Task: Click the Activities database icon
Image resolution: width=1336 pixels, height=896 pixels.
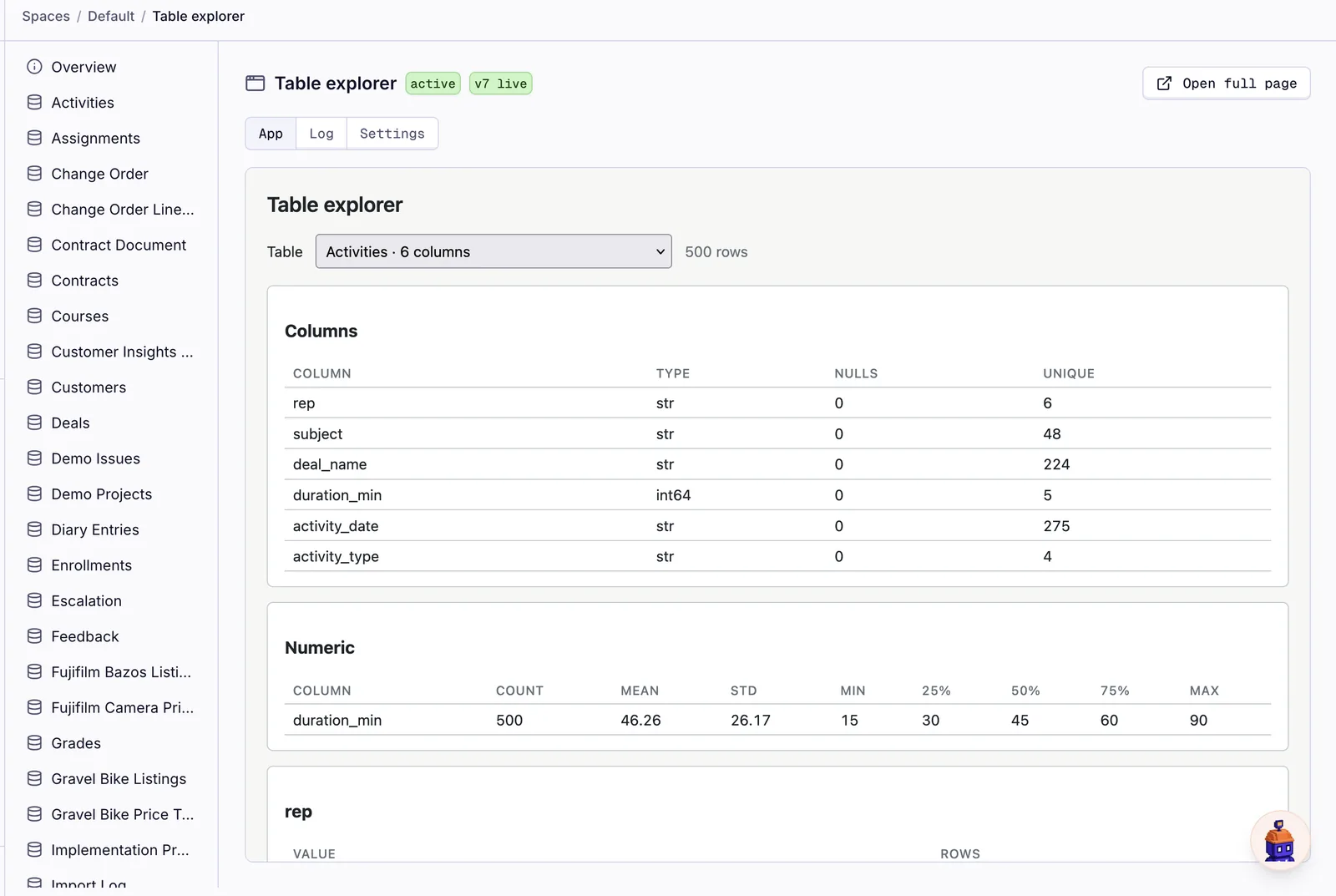Action: (34, 103)
